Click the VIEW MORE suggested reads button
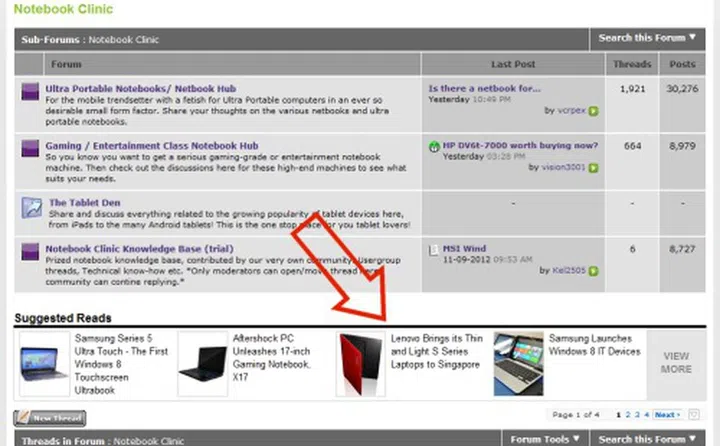This screenshot has width=720, height=446. (x=676, y=362)
